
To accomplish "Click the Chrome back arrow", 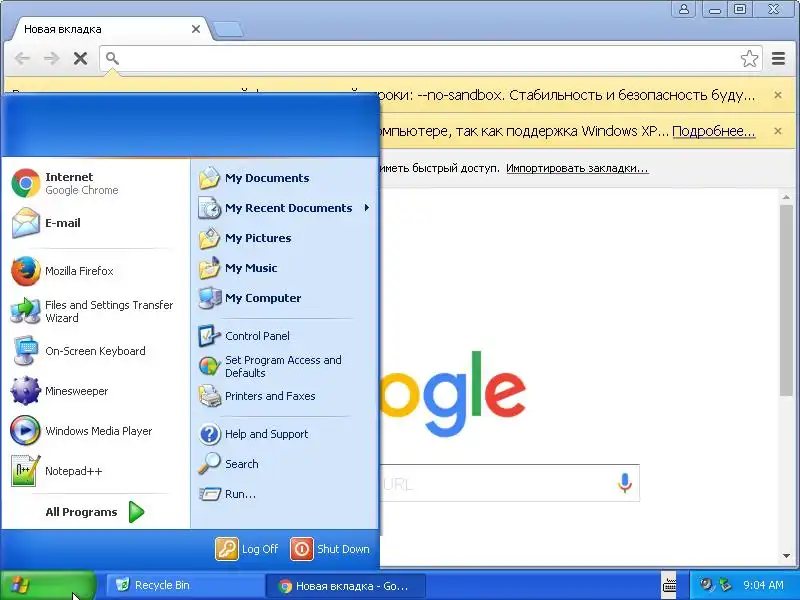I will pos(22,59).
